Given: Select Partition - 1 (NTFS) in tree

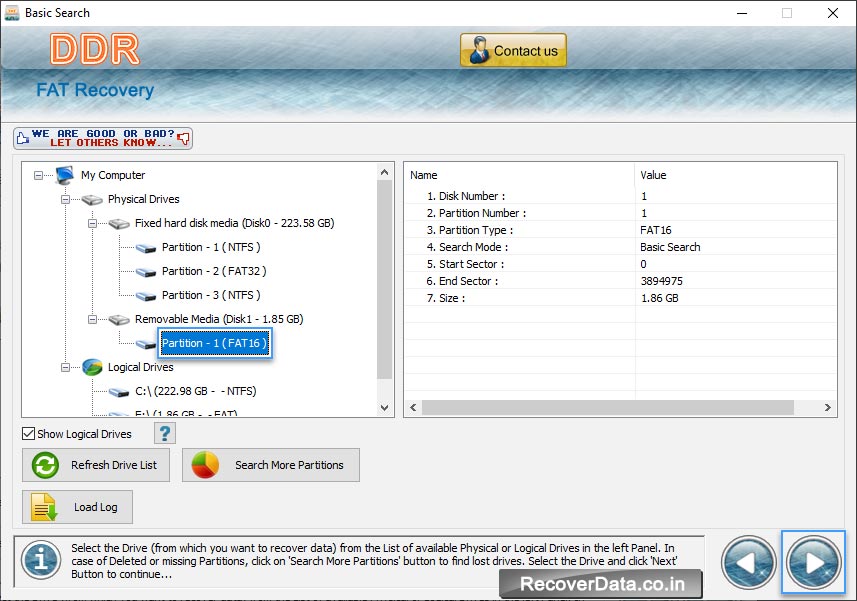Looking at the screenshot, I should click(x=211, y=247).
